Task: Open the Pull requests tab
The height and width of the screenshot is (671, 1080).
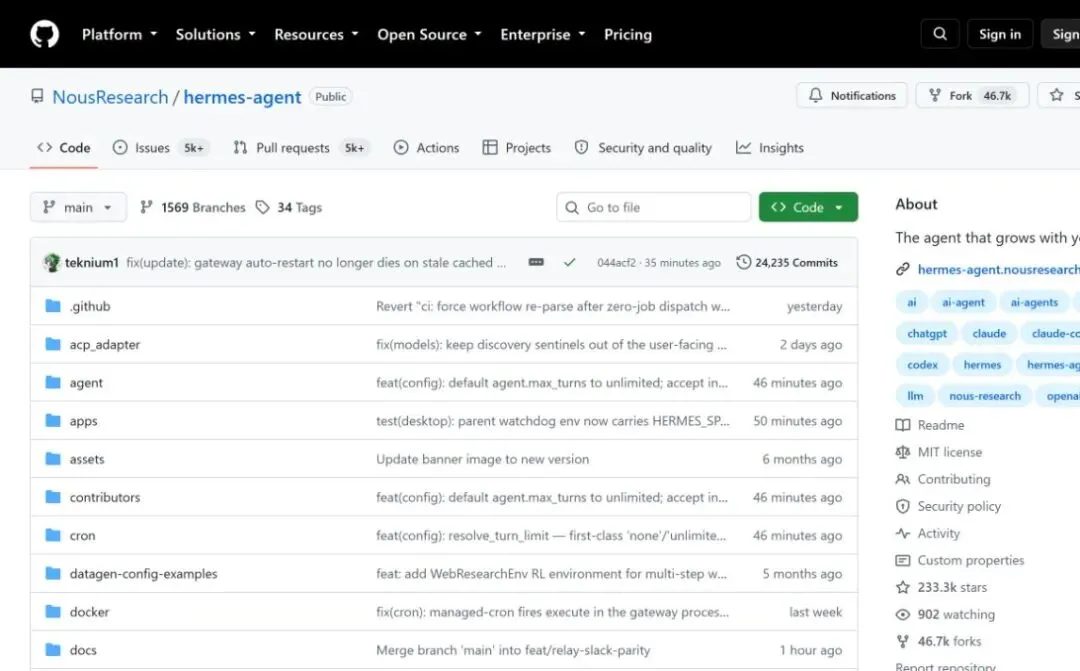Action: pos(302,147)
